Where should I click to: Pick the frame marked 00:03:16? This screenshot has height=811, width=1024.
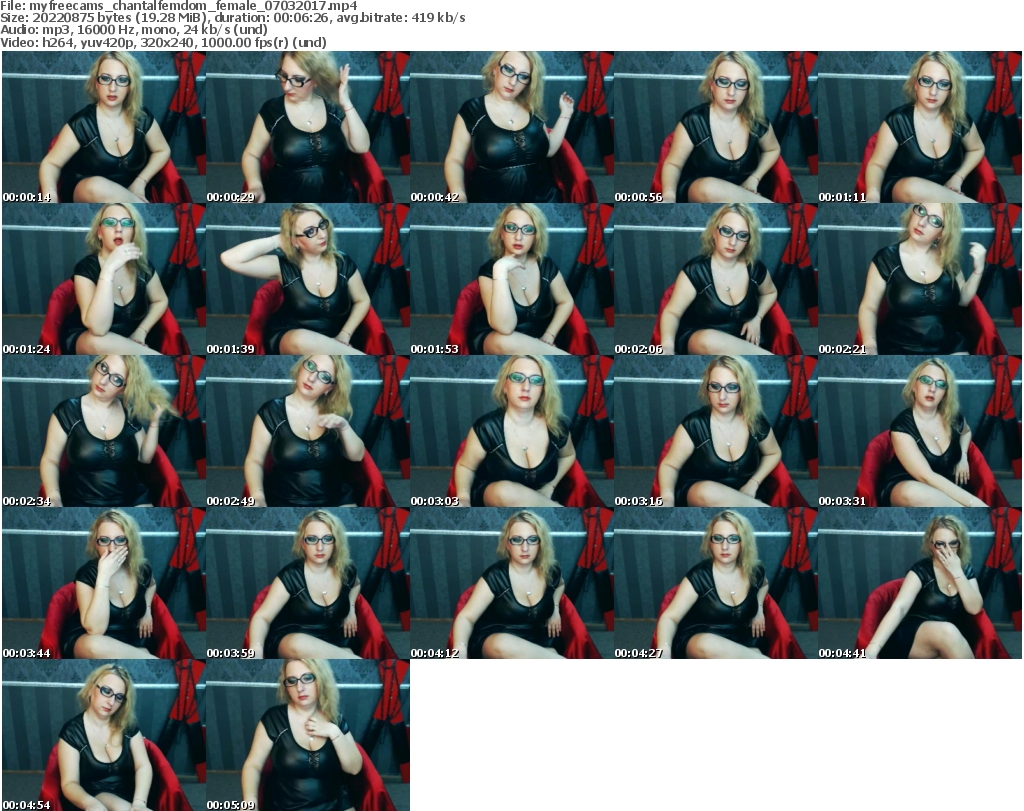click(716, 431)
